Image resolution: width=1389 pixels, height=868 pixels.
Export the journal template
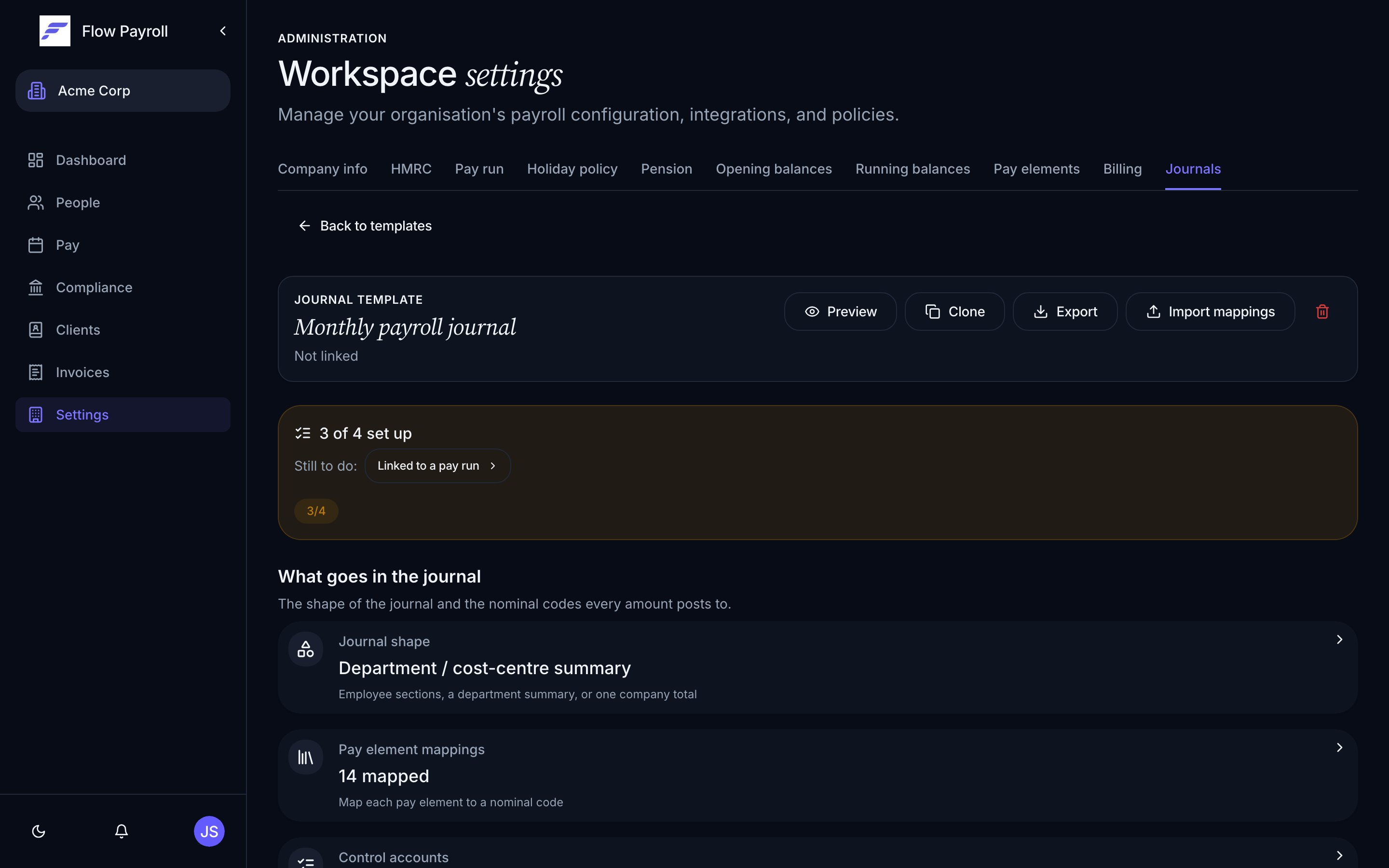pyautogui.click(x=1065, y=312)
